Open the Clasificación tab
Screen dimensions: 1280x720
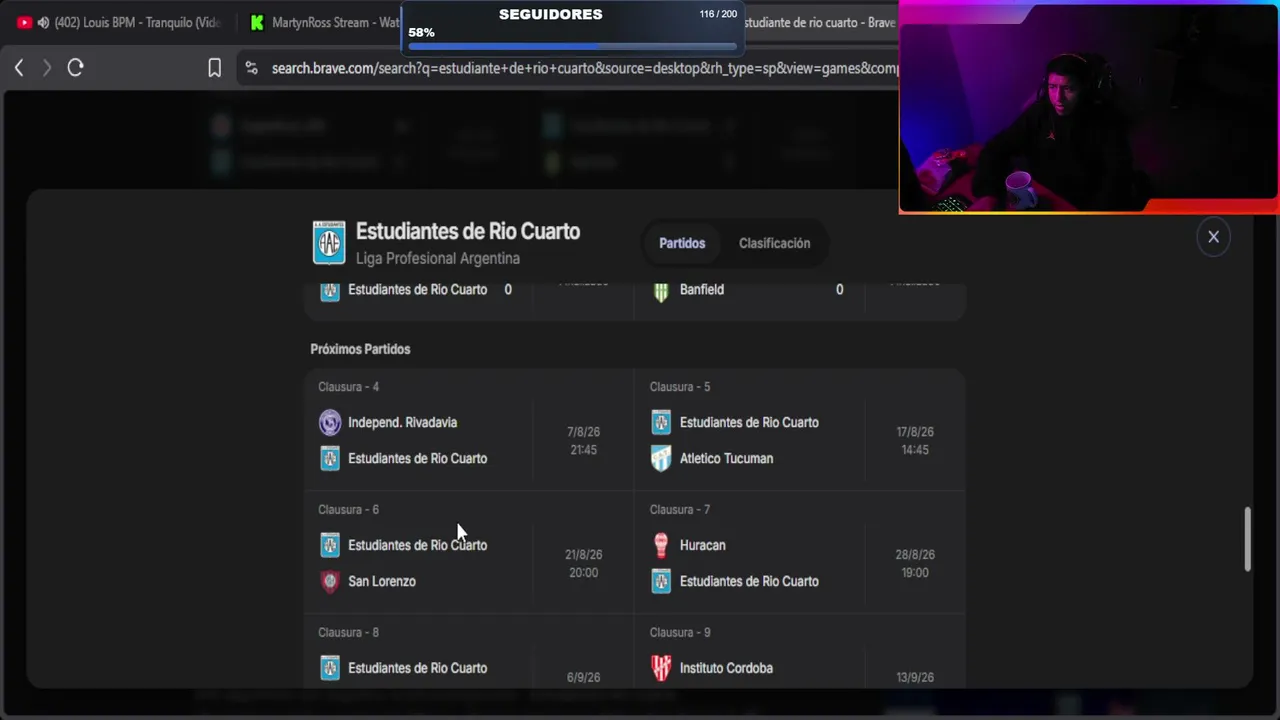pyautogui.click(x=774, y=243)
